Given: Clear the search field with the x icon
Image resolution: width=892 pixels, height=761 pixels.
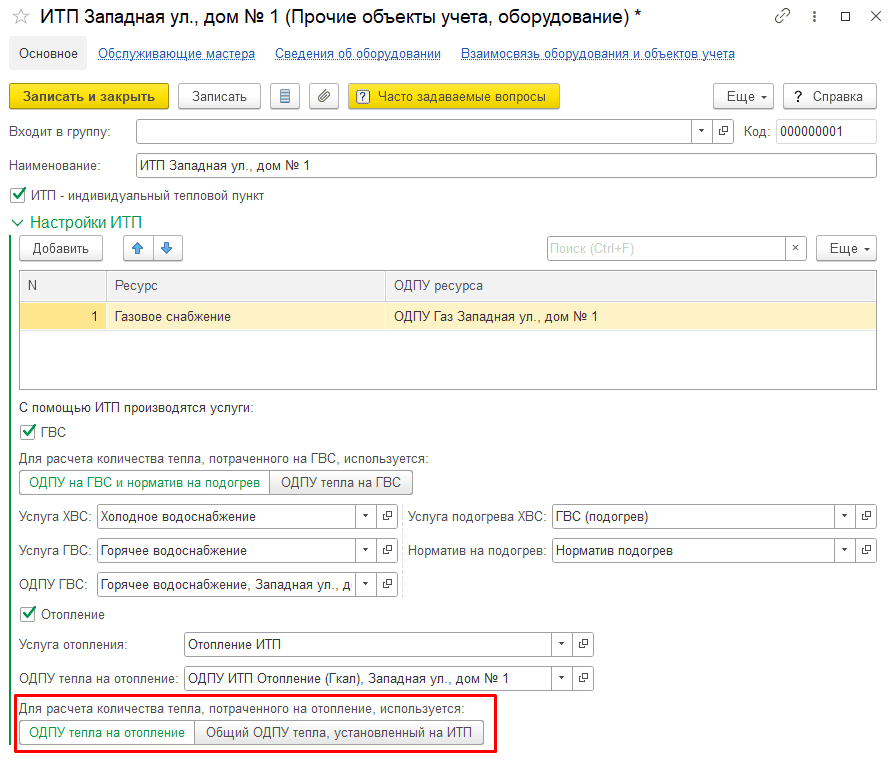Looking at the screenshot, I should click(x=795, y=249).
